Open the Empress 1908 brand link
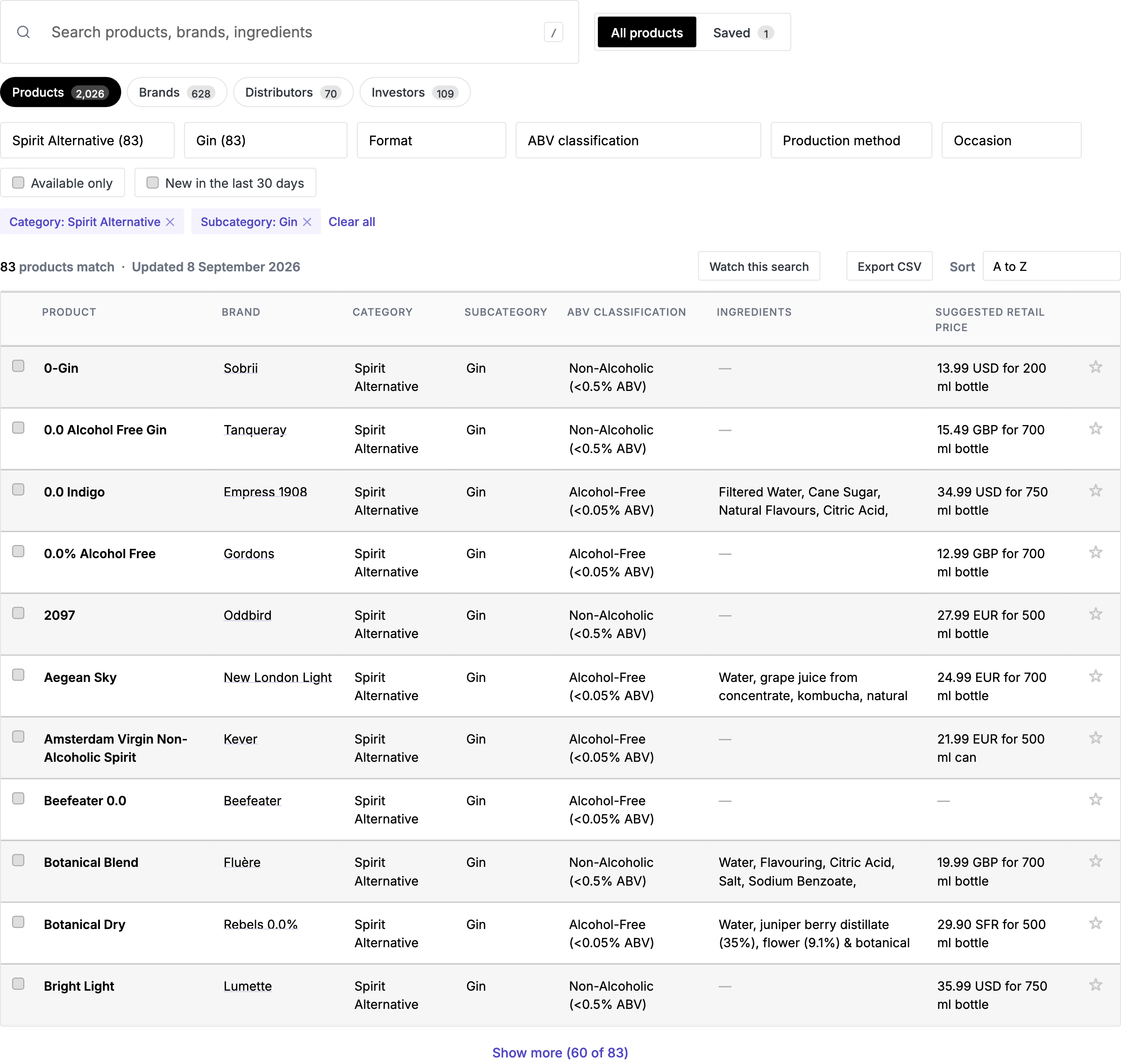The height and width of the screenshot is (1064, 1121). click(265, 492)
